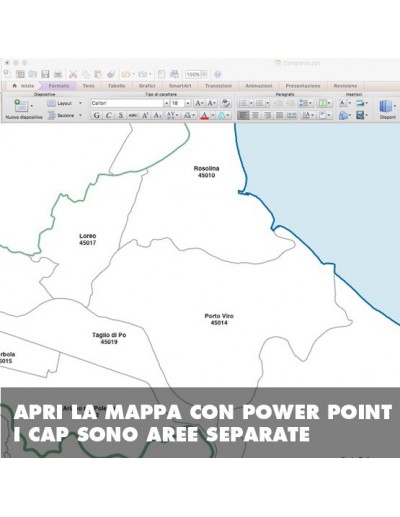400x517 pixels.
Task: Align text to the right
Action: [x=267, y=115]
